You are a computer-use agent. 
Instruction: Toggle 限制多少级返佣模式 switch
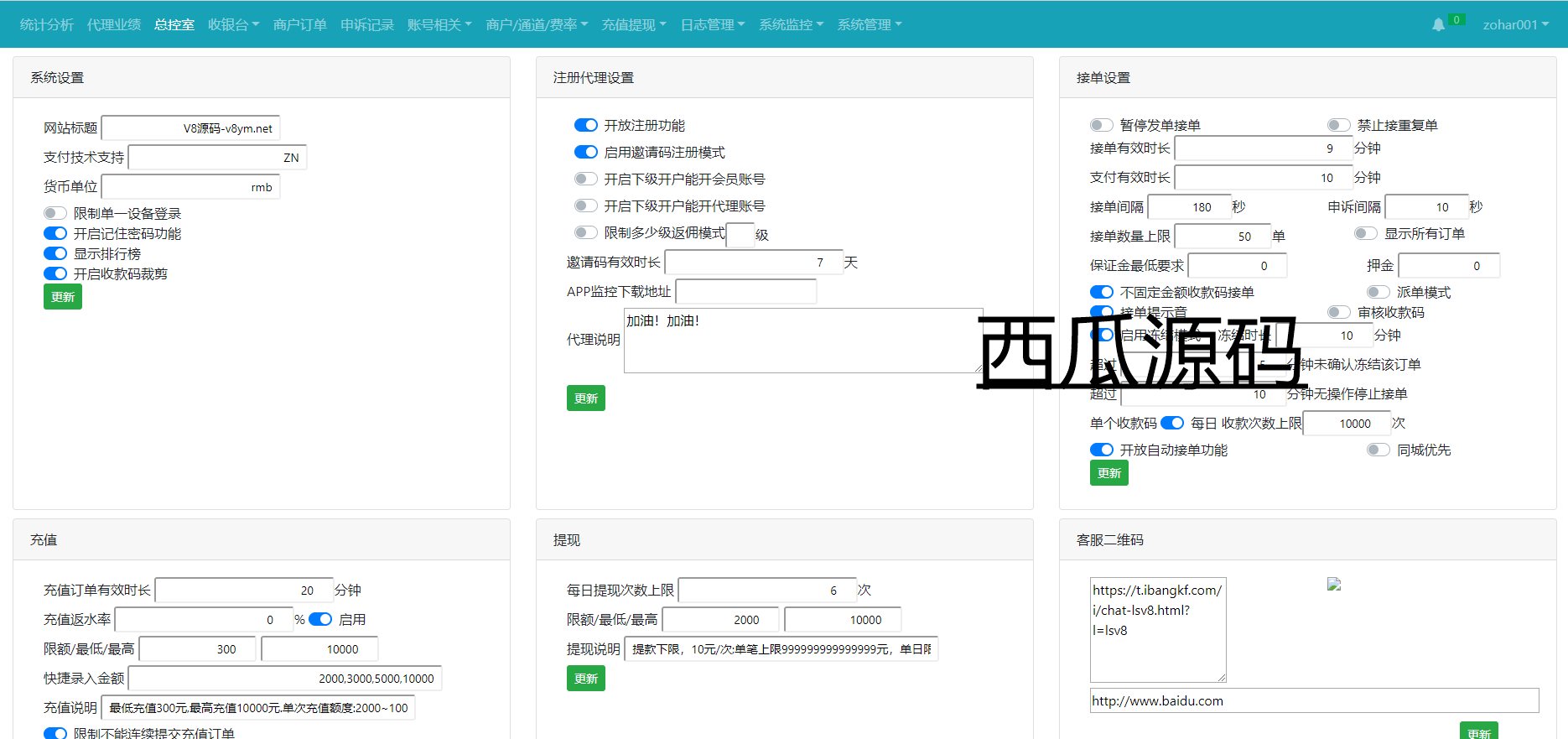pos(586,232)
